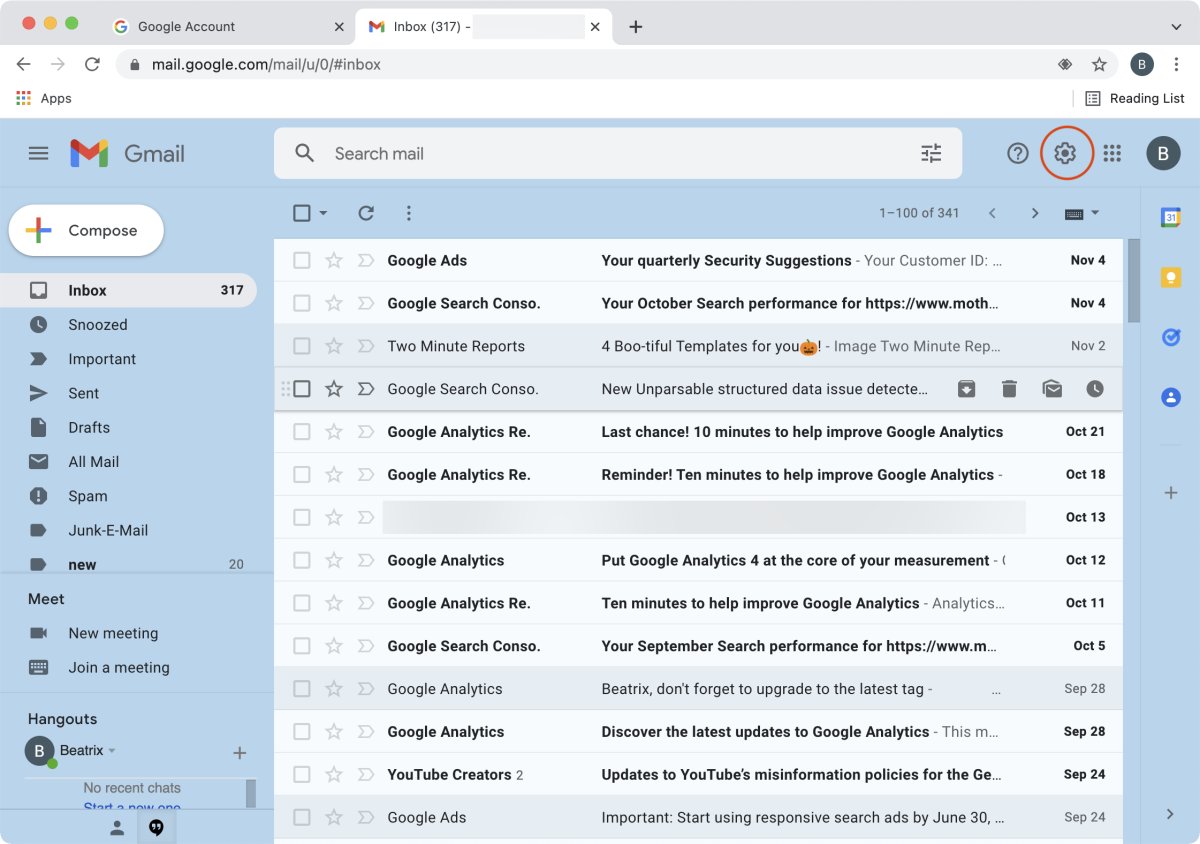The image size is (1200, 844).
Task: Open the Google apps grid
Action: [1112, 153]
